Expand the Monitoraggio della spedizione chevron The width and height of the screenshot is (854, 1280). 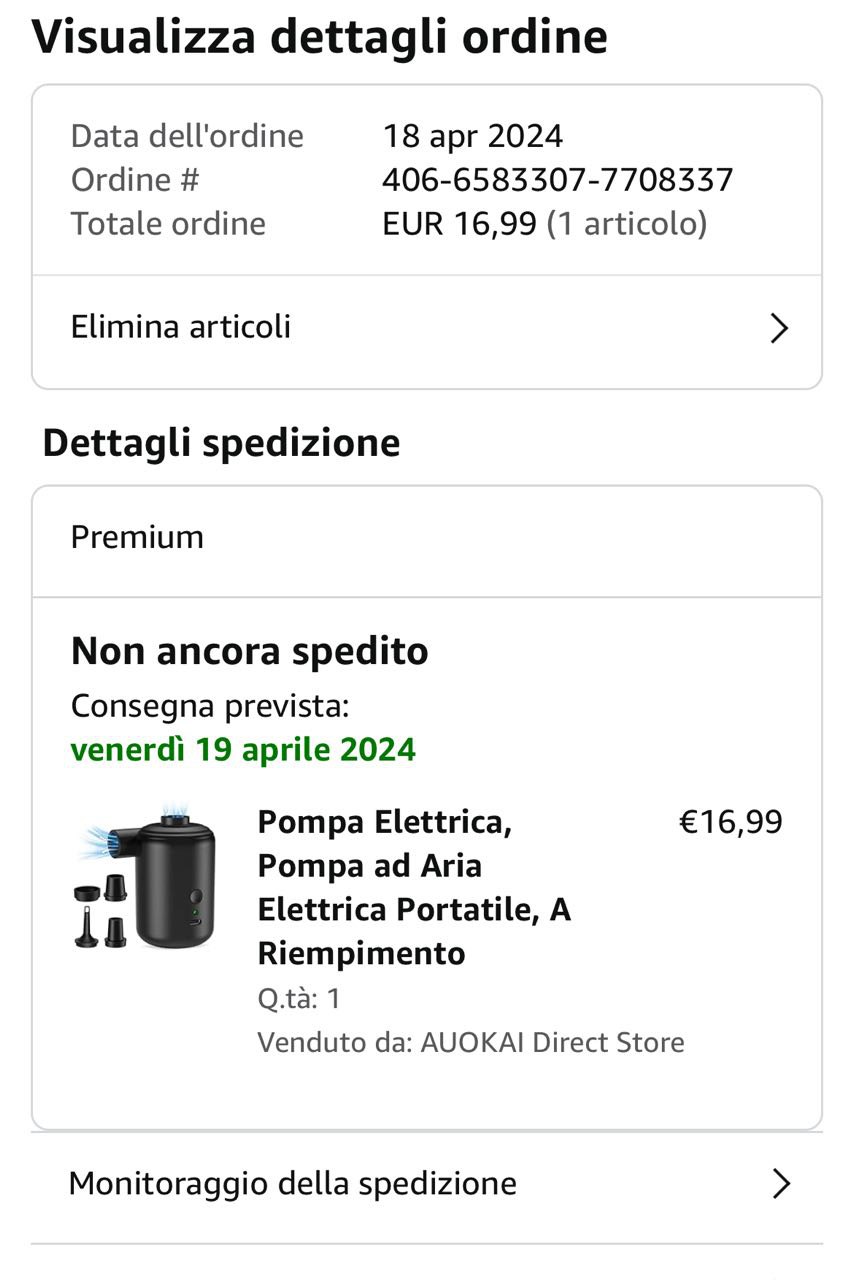(x=781, y=1184)
